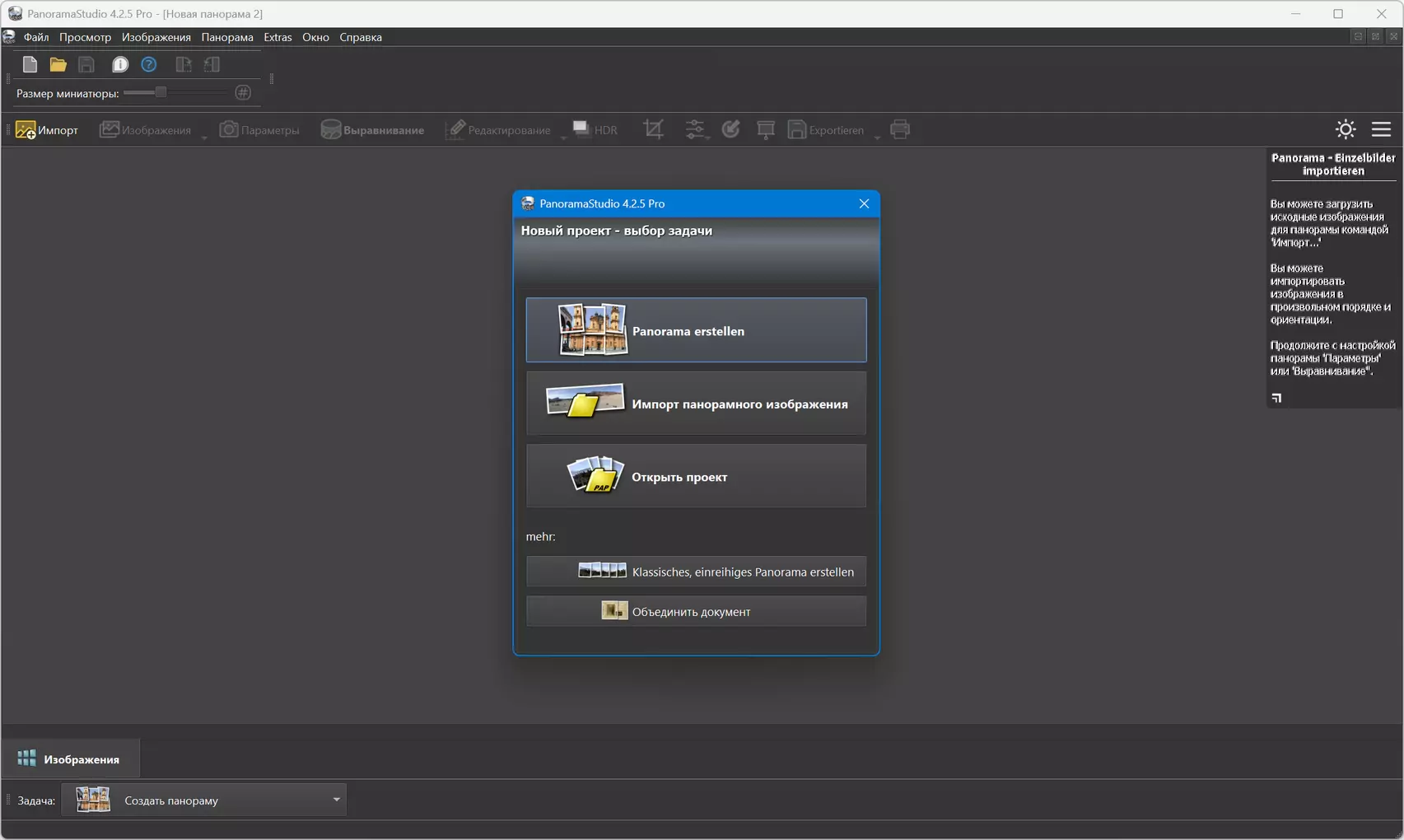Toggle brightness theme sun icon
The image size is (1404, 840).
pos(1346,129)
